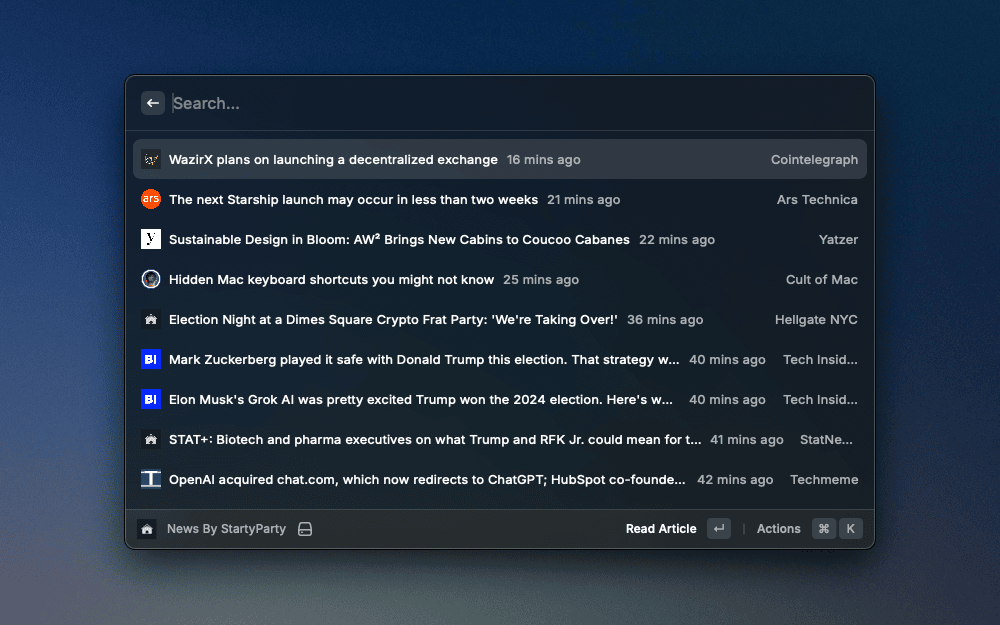Click the '25 mins ago' timestamp
The width and height of the screenshot is (1000, 625).
pos(541,279)
